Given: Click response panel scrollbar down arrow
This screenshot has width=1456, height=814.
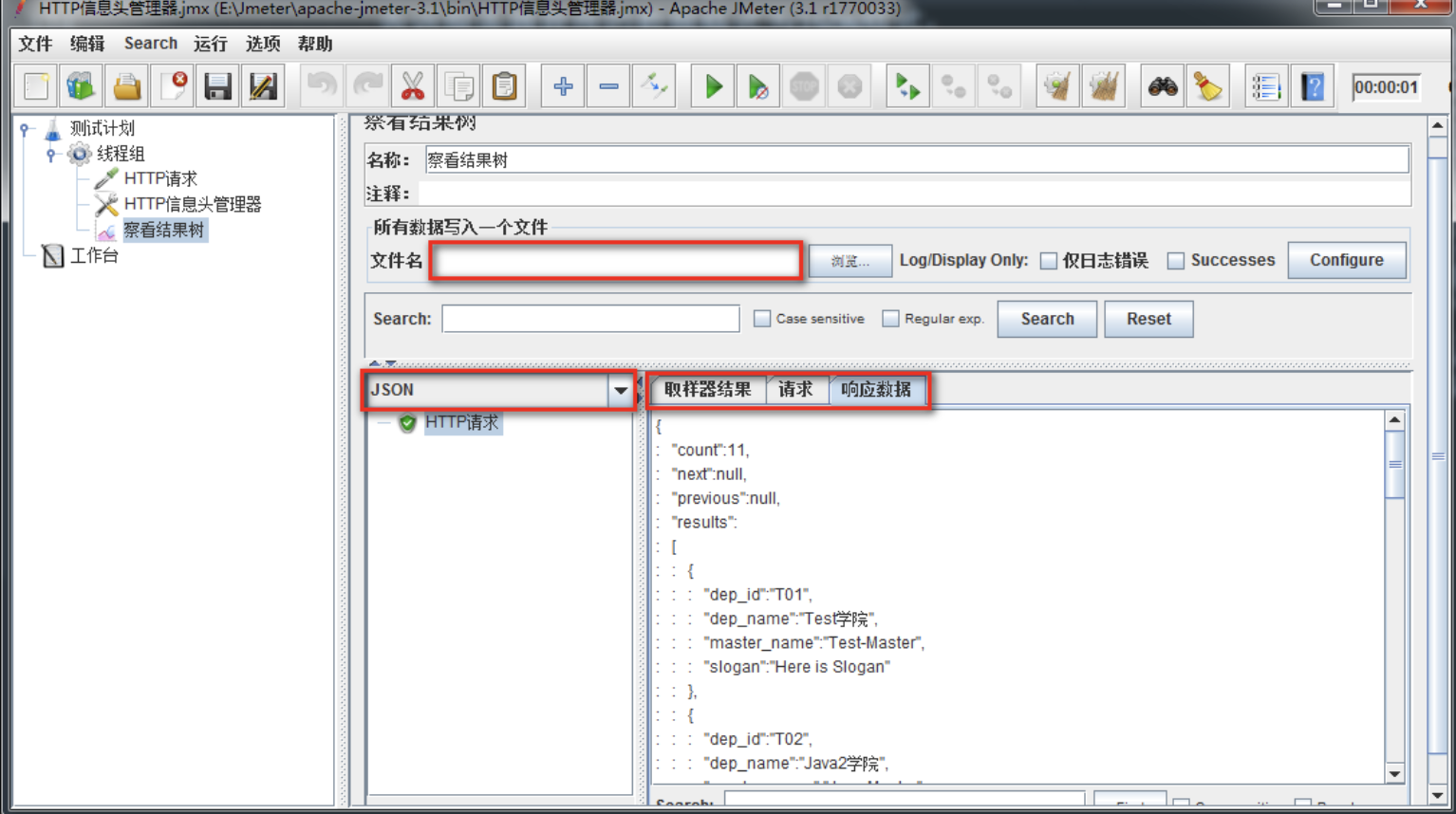Looking at the screenshot, I should coord(1394,773).
